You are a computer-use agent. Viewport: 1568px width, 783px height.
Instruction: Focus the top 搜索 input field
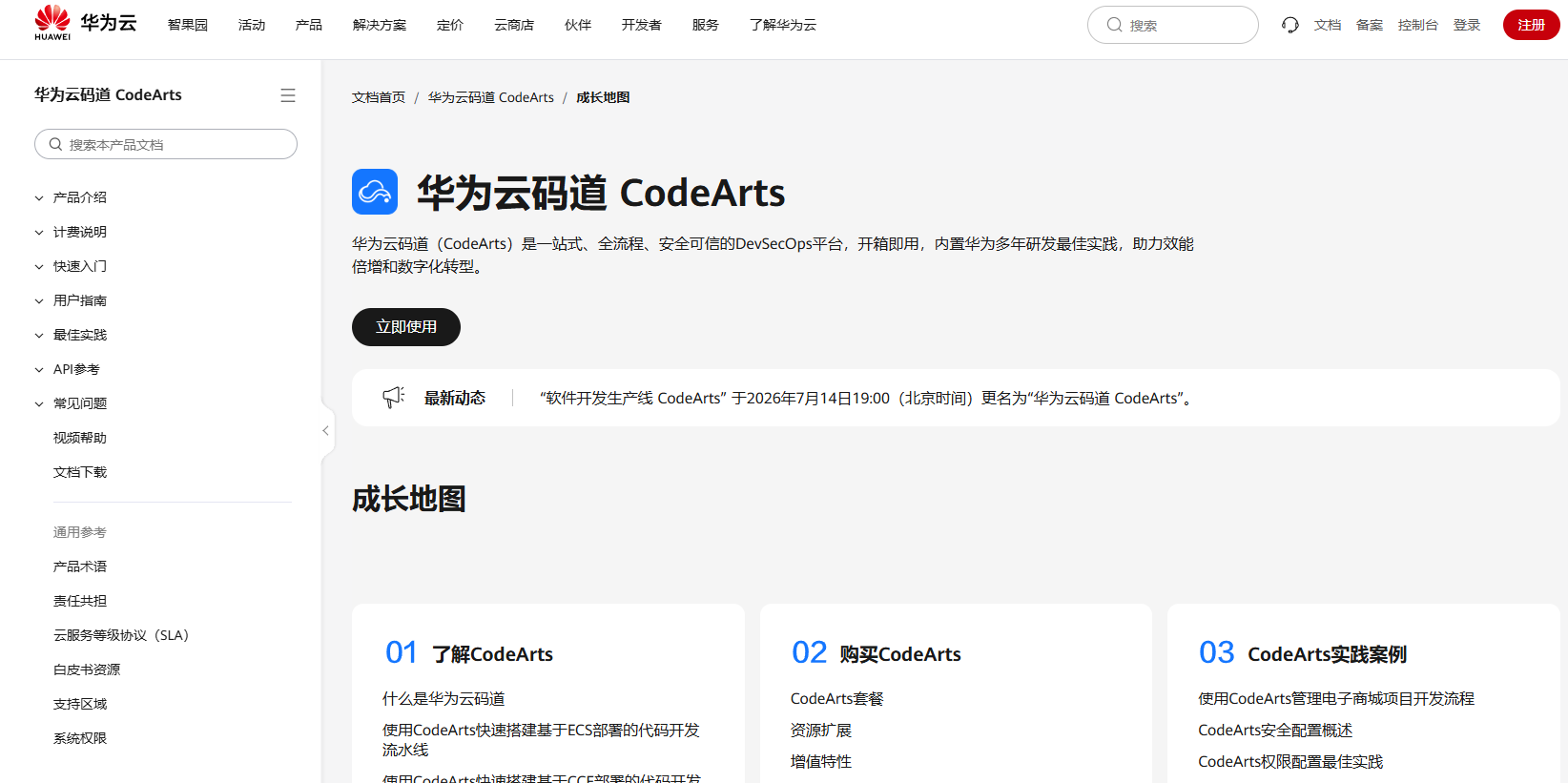[x=1173, y=25]
